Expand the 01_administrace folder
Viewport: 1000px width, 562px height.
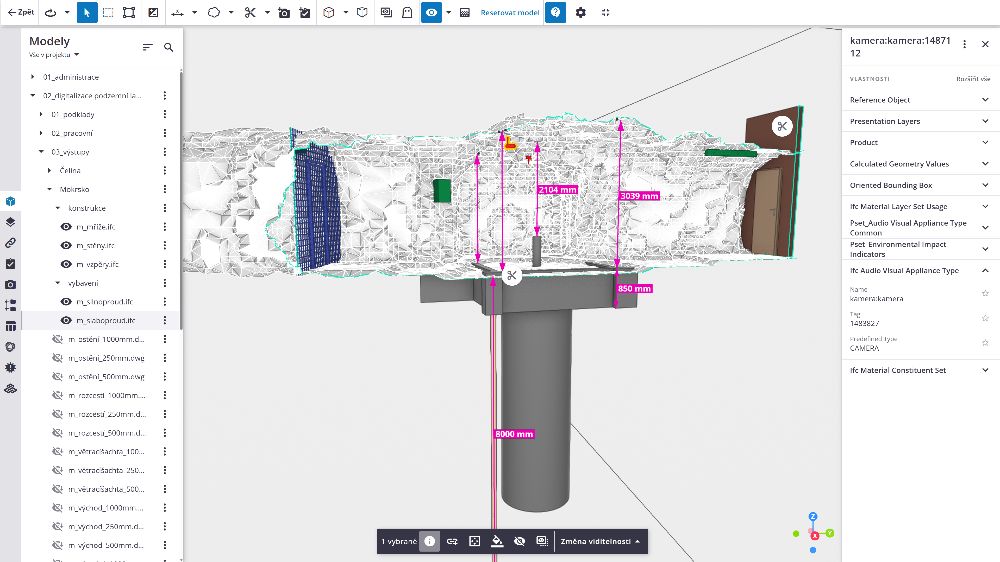(32, 77)
